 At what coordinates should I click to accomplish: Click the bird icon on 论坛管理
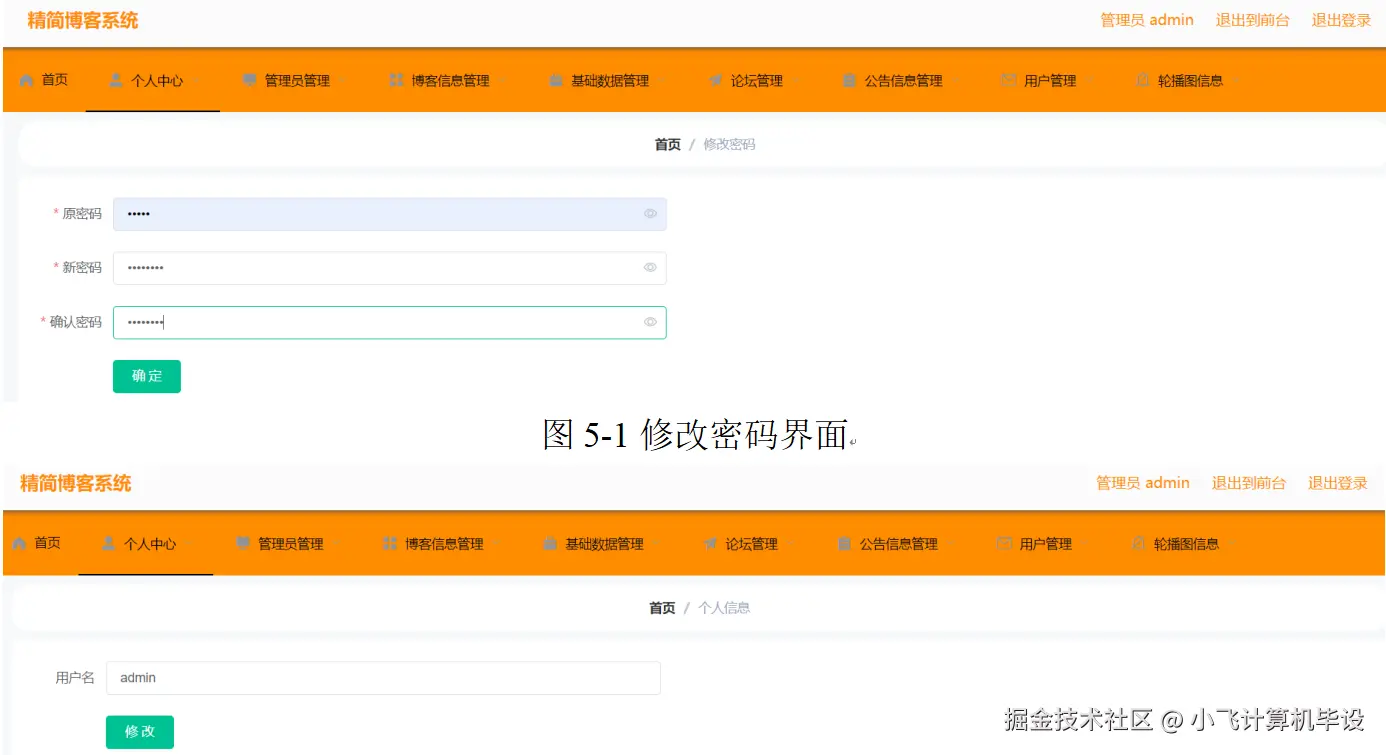714,80
